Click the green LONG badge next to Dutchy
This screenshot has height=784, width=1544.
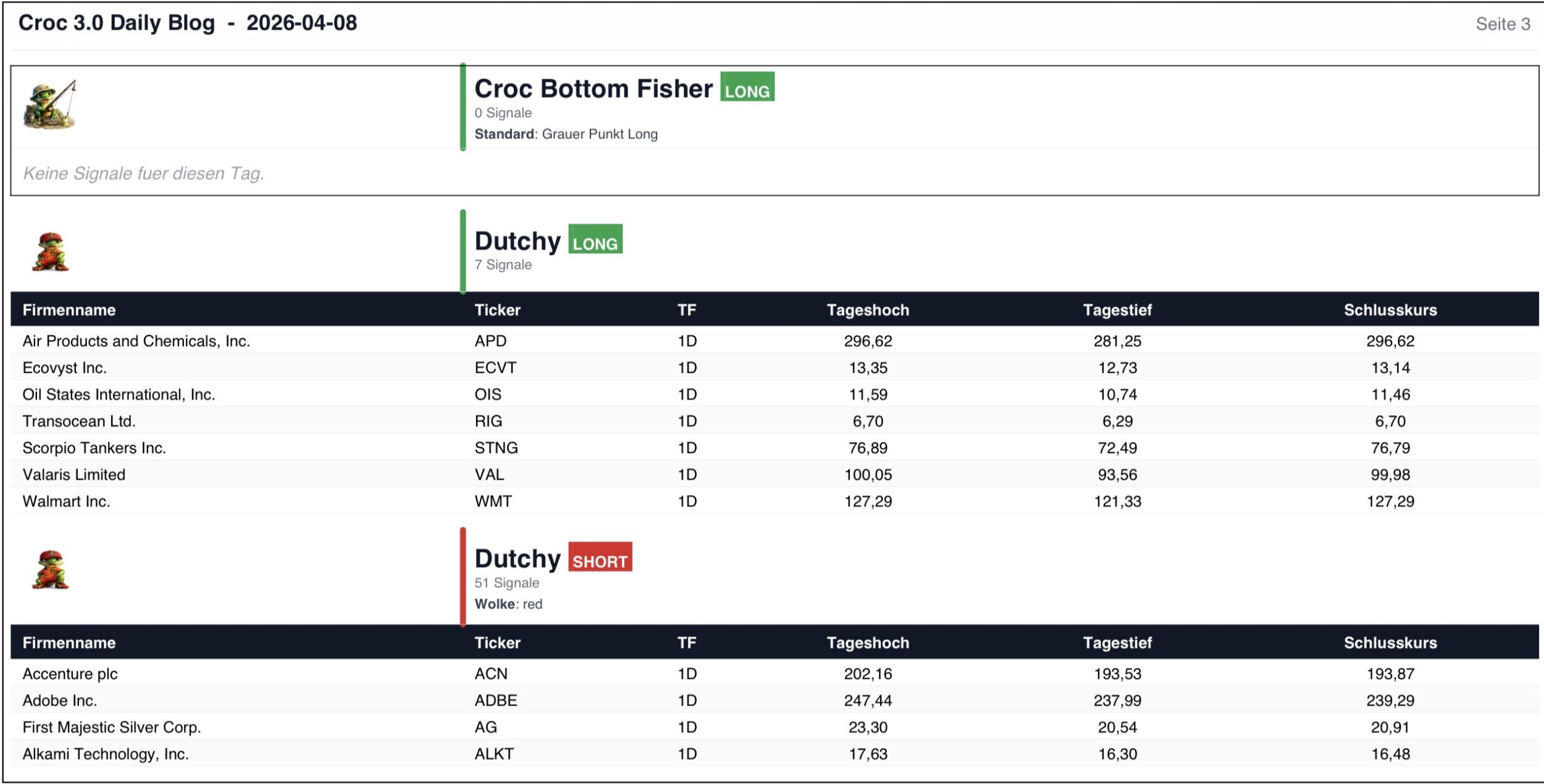[595, 240]
